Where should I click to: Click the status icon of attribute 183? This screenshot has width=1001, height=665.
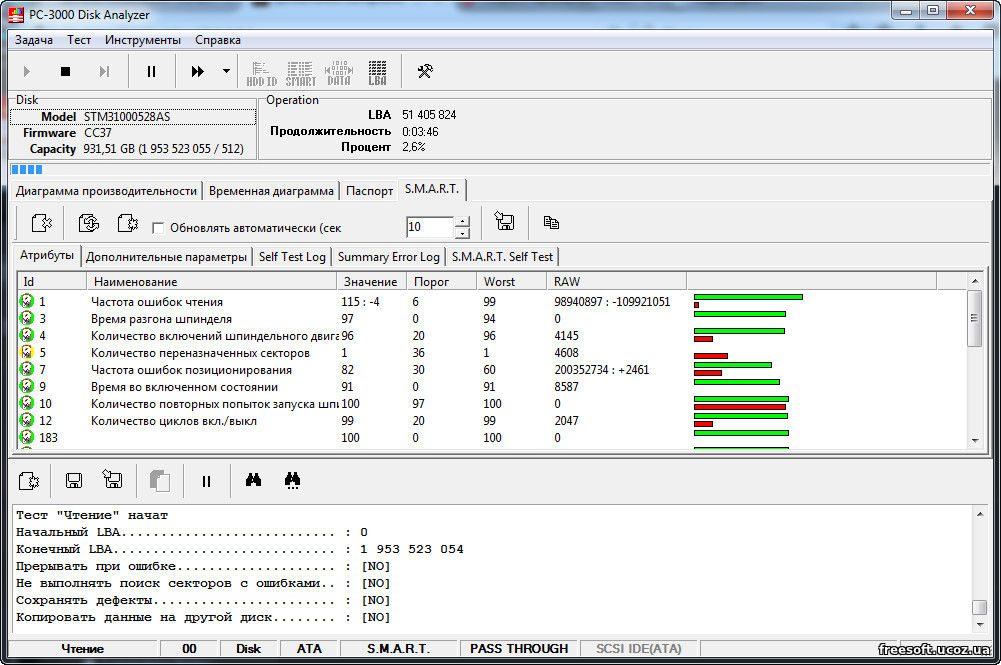27,437
